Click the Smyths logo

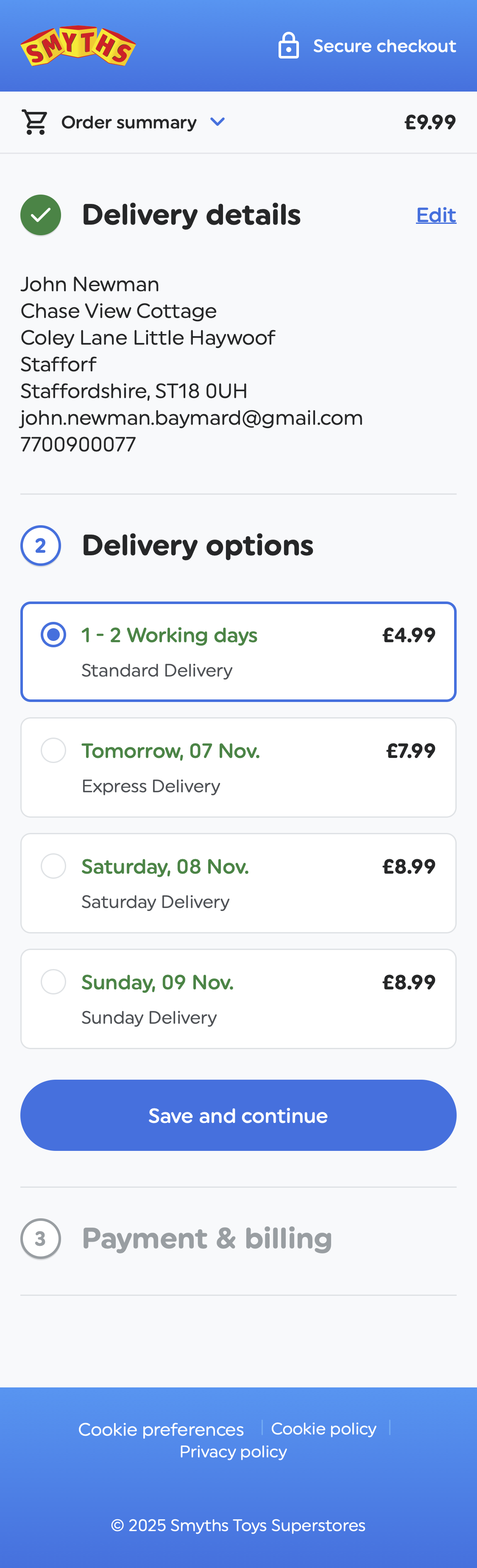pos(78,45)
